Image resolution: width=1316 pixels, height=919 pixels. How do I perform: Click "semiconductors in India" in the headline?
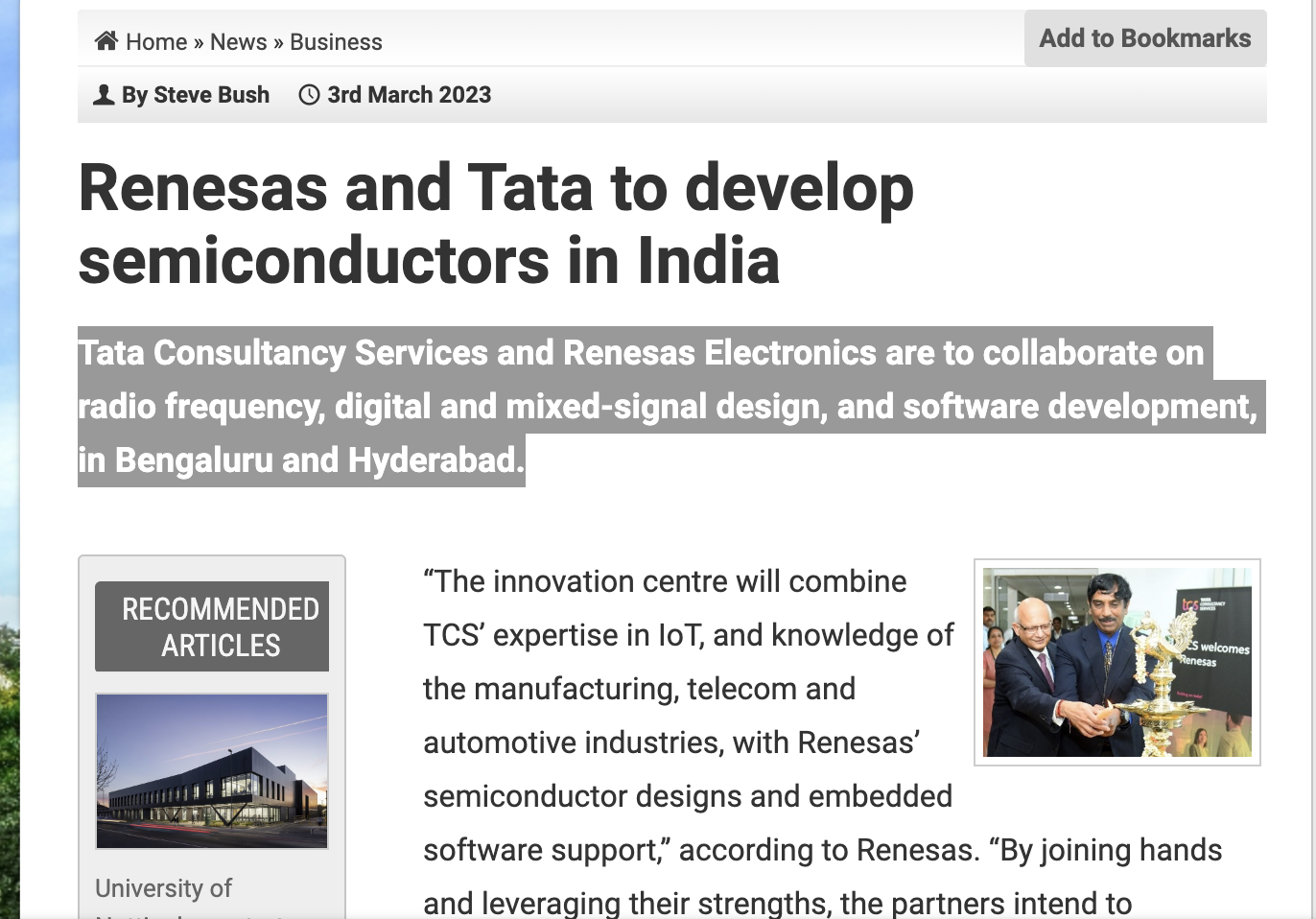pyautogui.click(x=428, y=261)
